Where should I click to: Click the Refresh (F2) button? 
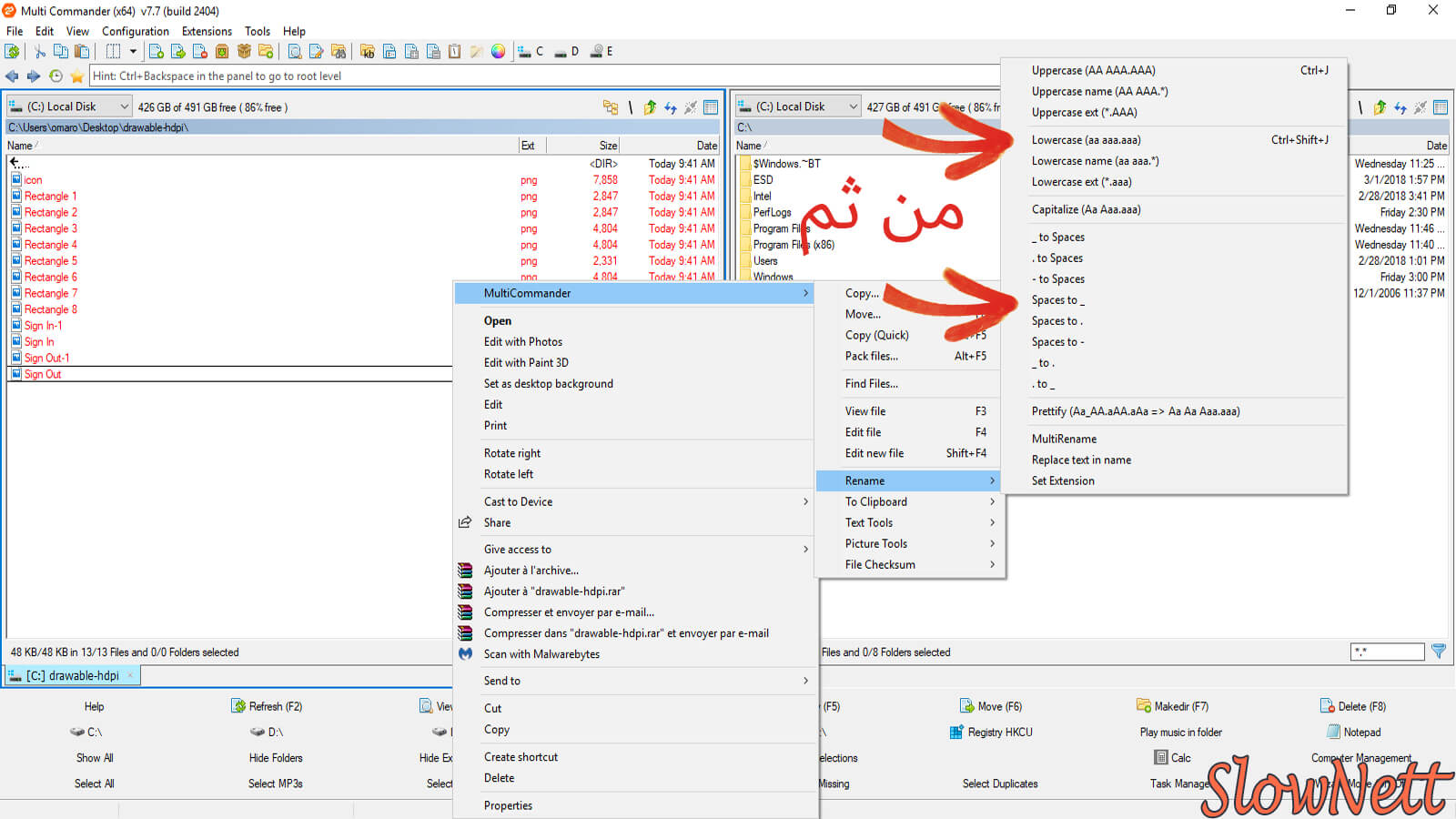(x=267, y=706)
